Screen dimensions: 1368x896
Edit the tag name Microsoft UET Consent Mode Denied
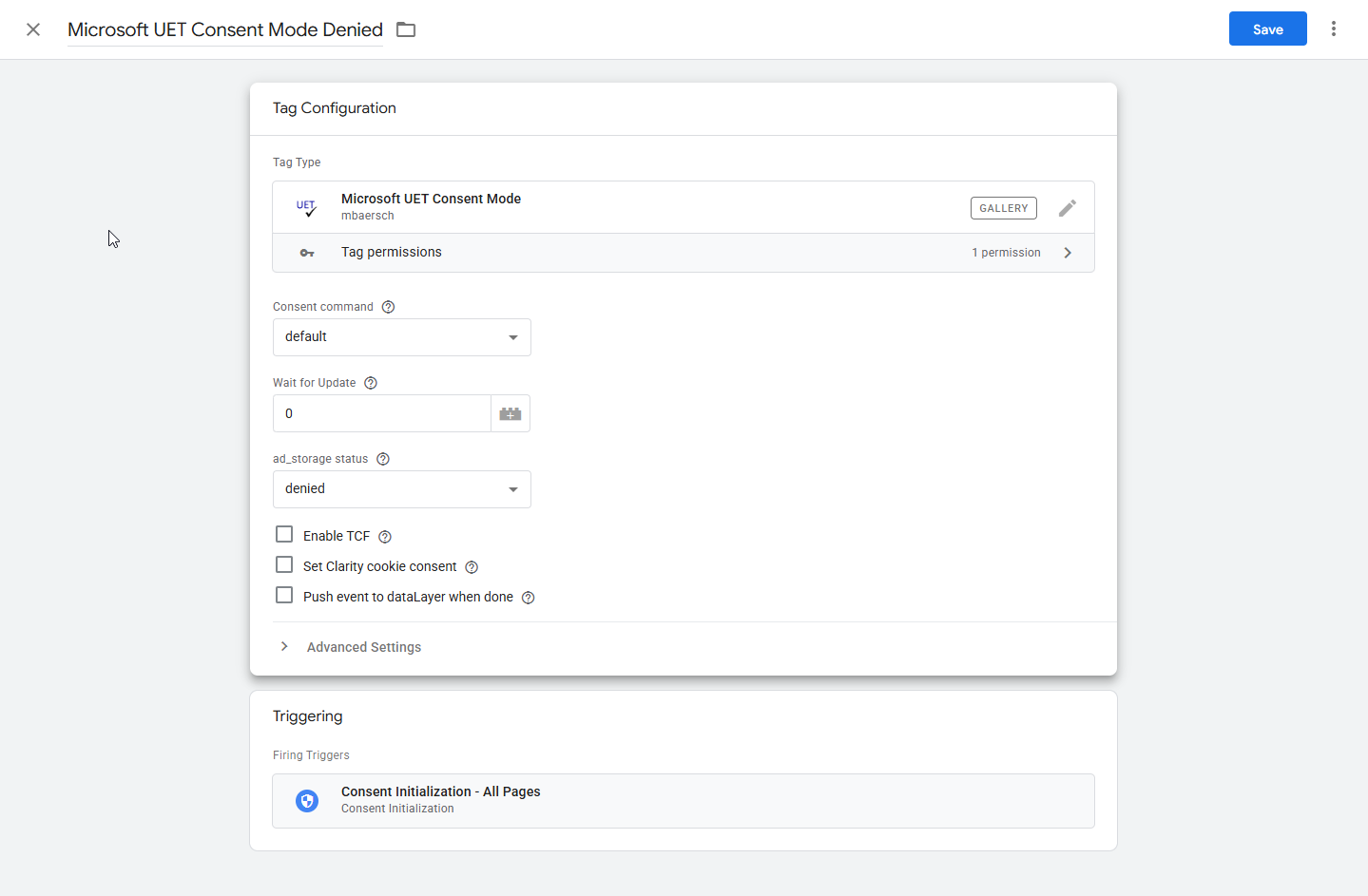tap(225, 29)
